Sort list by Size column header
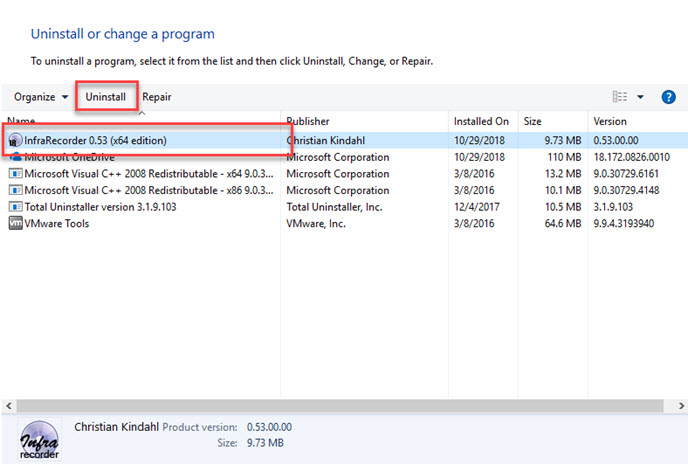 coord(532,121)
